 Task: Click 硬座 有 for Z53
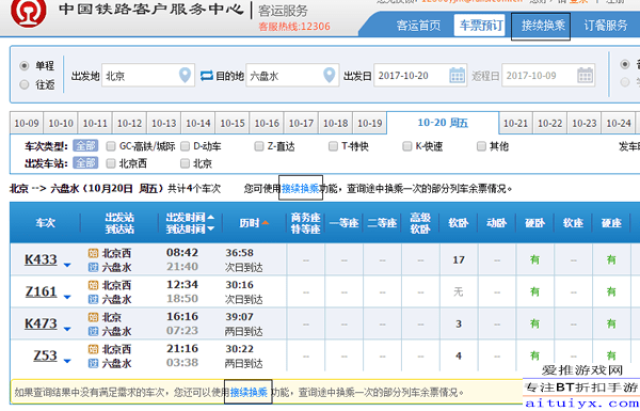pyautogui.click(x=611, y=355)
